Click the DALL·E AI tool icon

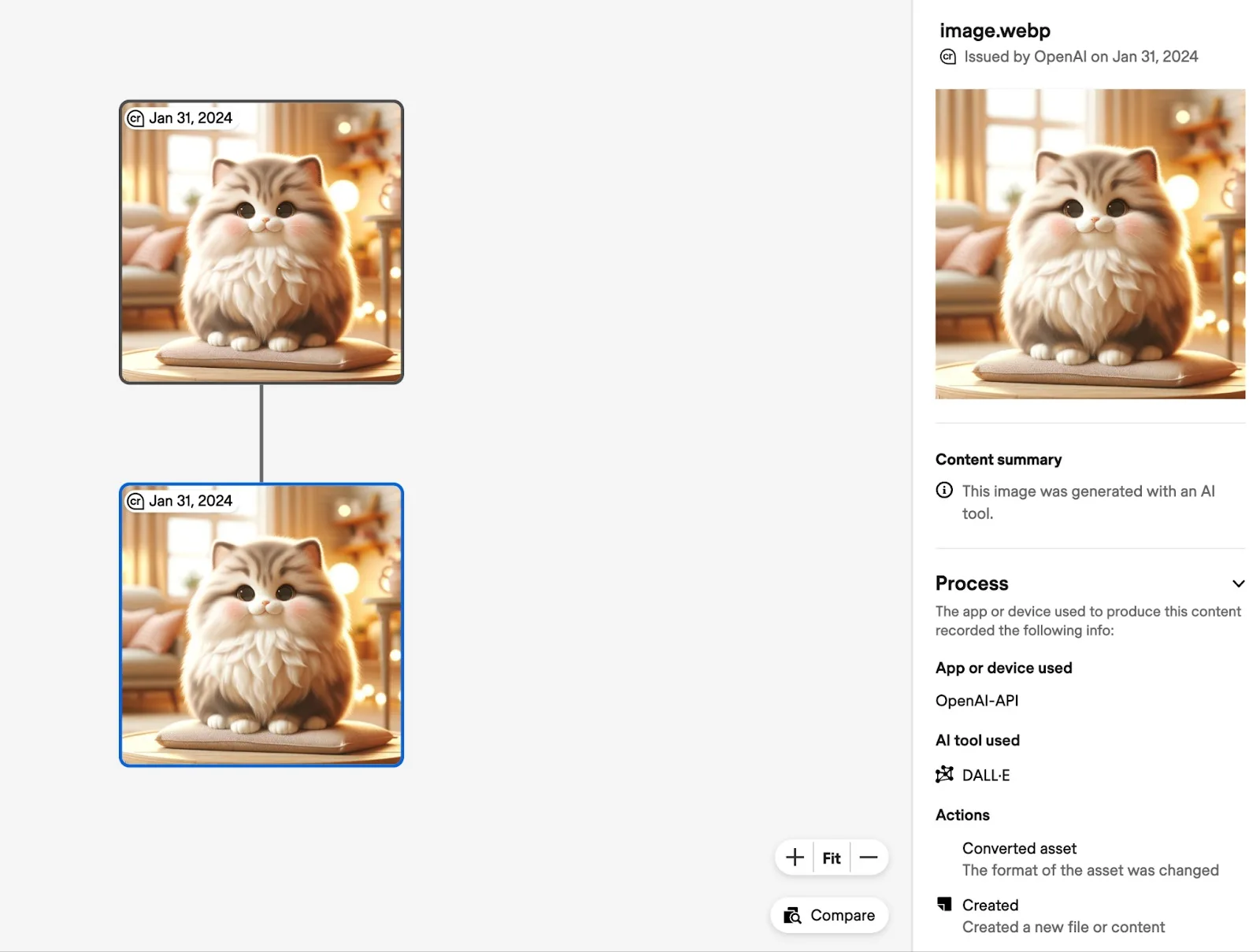pyautogui.click(x=944, y=775)
